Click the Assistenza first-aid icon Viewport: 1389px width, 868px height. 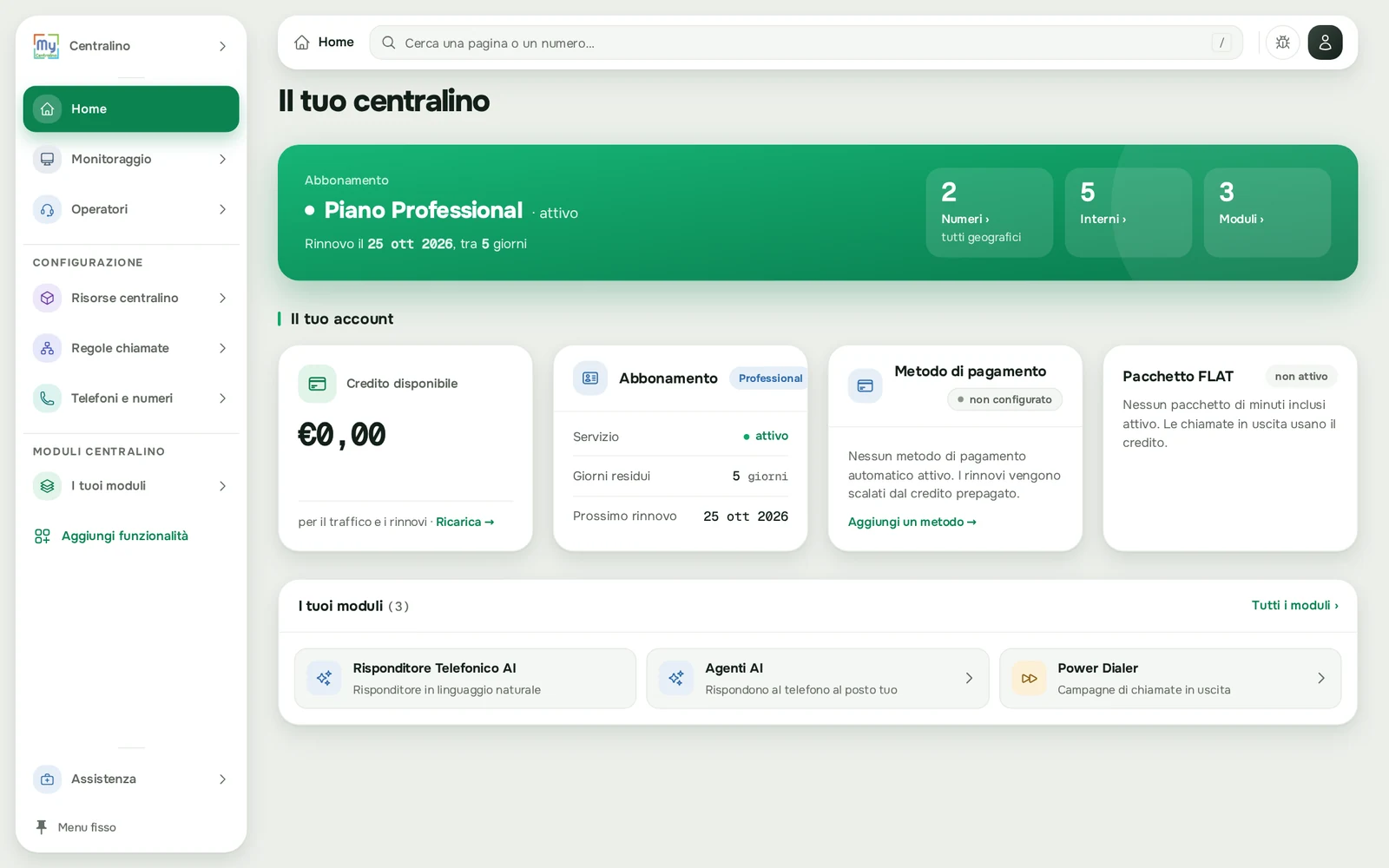[47, 779]
